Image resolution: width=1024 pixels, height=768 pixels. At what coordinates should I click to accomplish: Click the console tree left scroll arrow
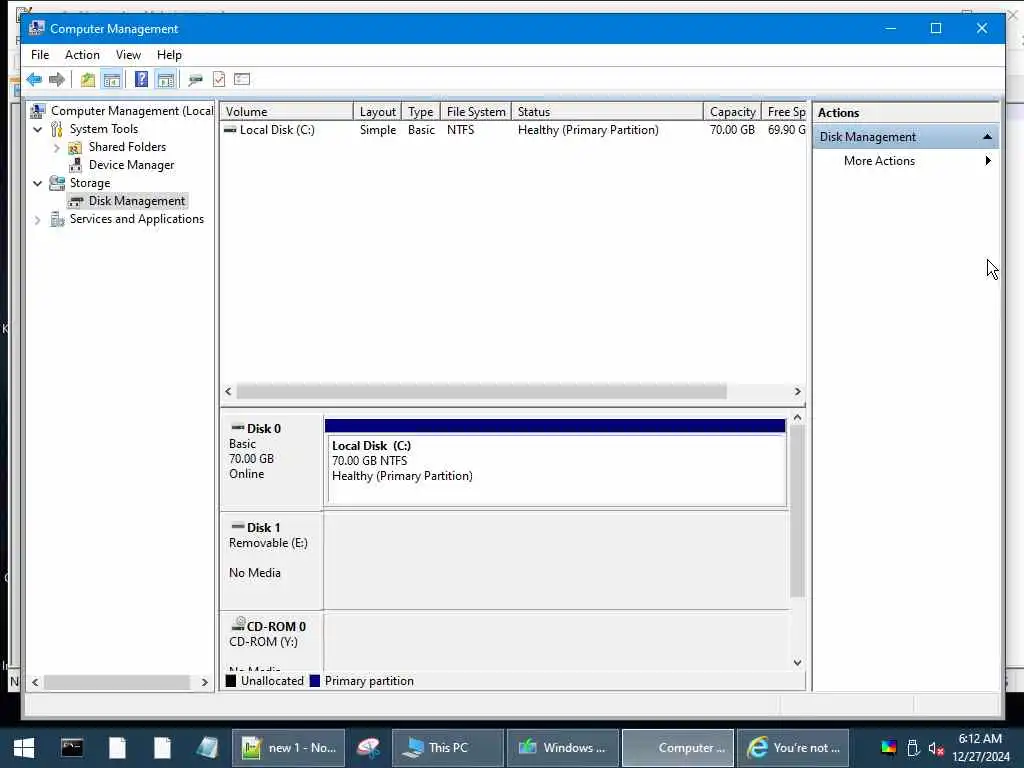35,682
